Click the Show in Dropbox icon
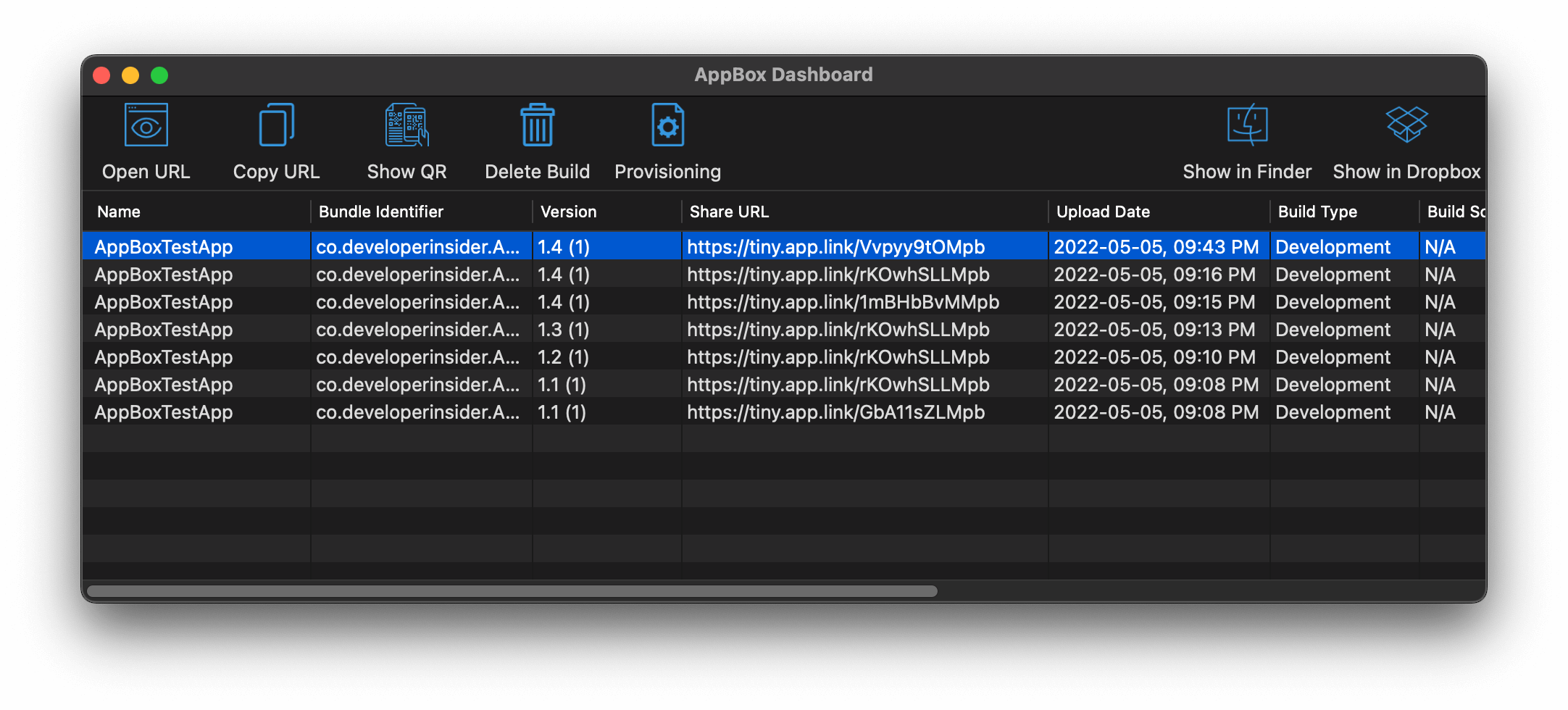This screenshot has width=1568, height=710. [x=1406, y=126]
